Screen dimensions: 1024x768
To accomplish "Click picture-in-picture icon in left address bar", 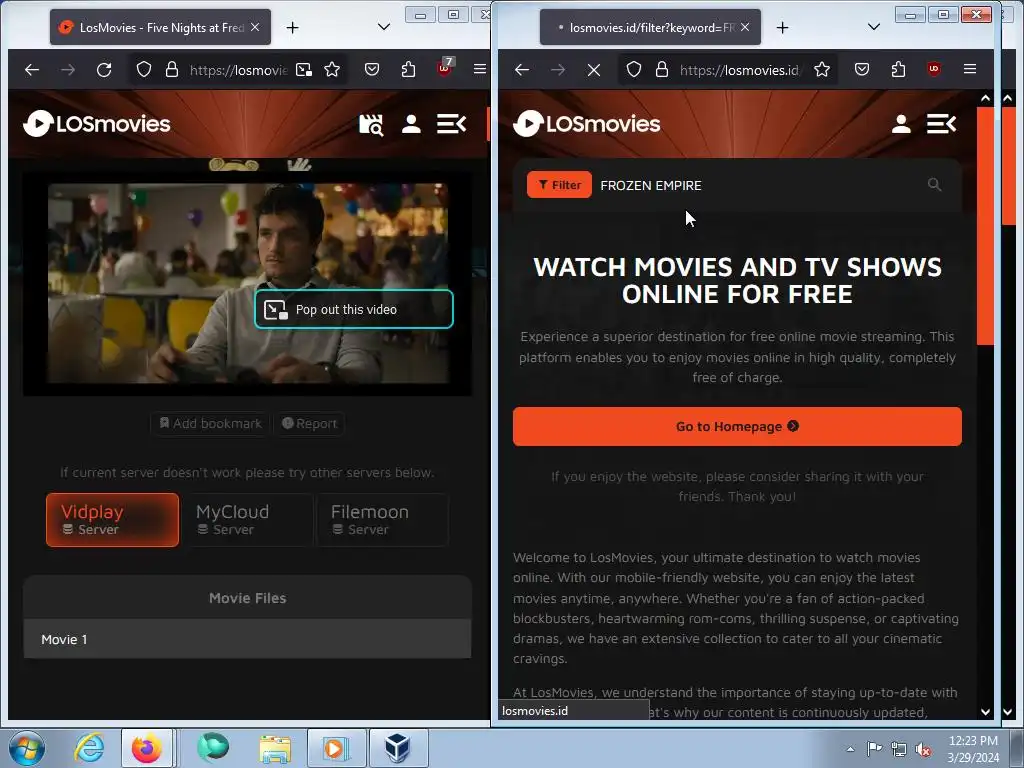I will pyautogui.click(x=304, y=69).
